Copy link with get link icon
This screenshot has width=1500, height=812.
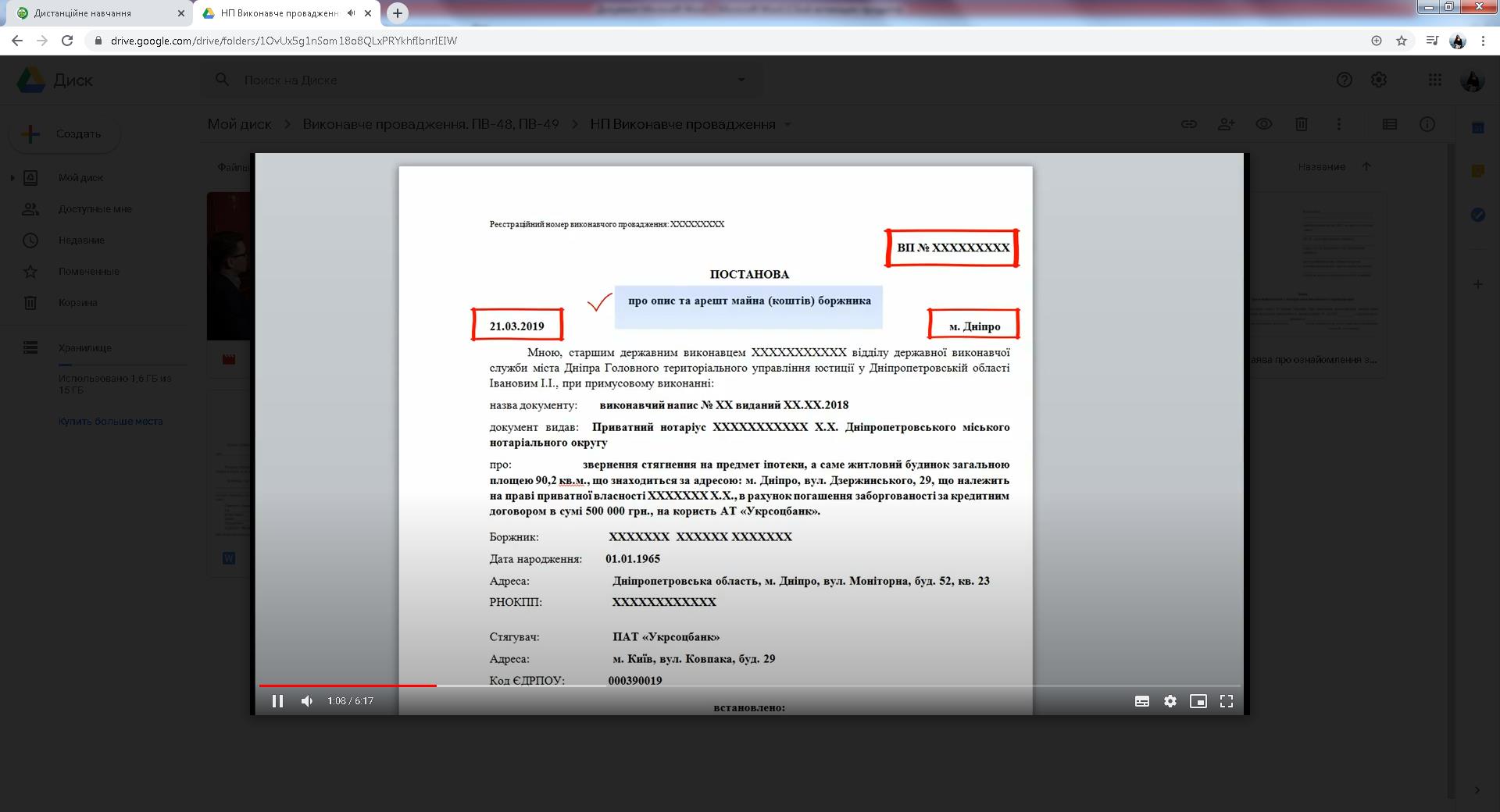(1189, 124)
